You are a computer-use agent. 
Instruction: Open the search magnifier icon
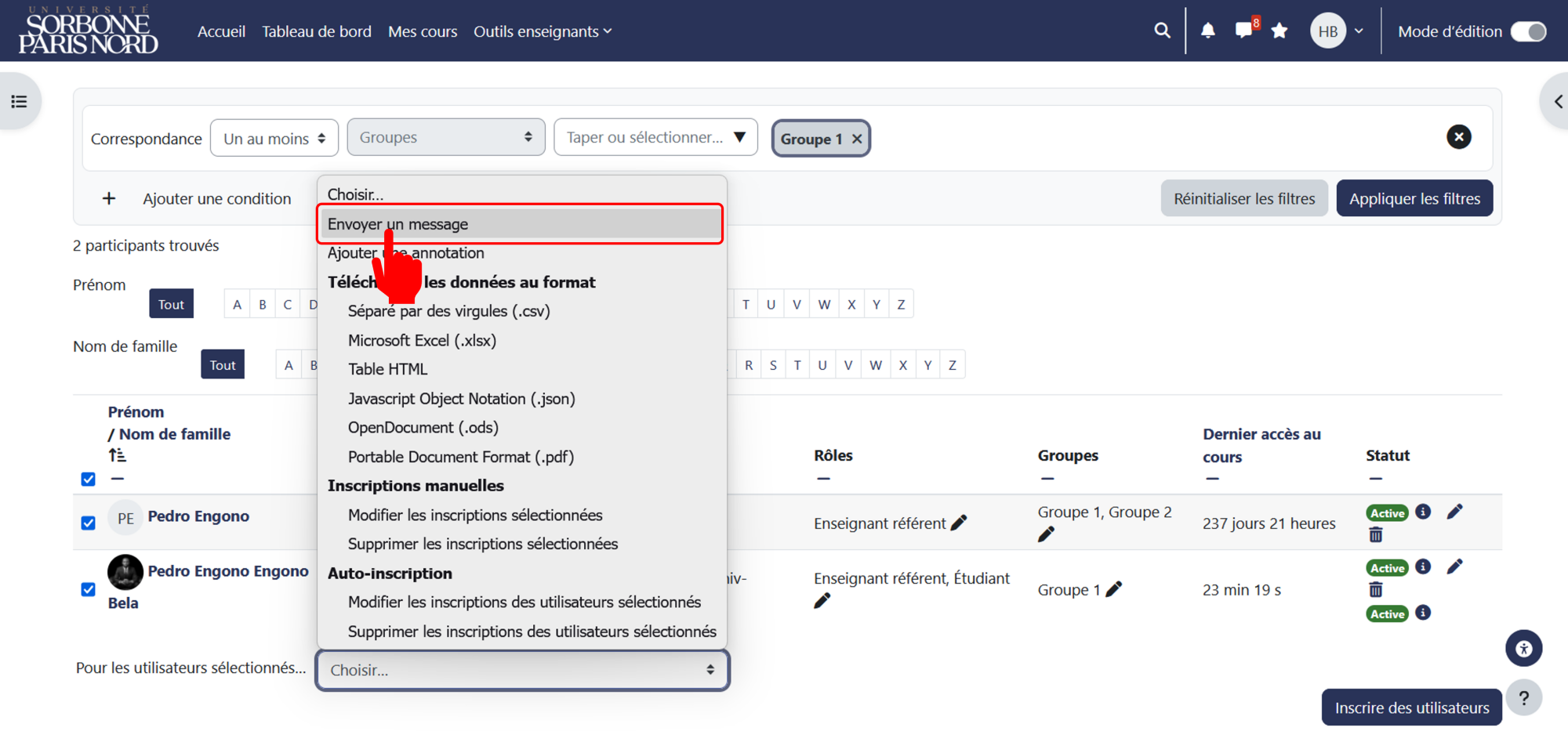coord(1162,31)
